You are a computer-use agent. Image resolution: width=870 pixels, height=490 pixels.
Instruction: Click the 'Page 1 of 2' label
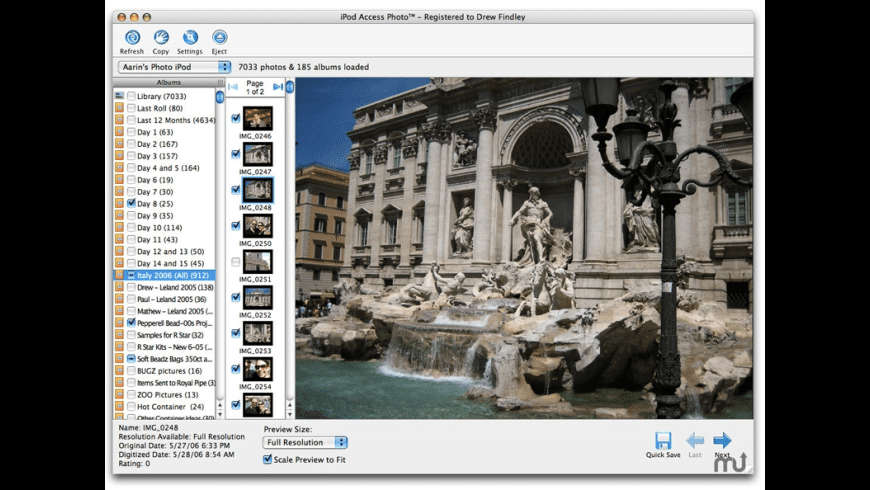pos(255,87)
